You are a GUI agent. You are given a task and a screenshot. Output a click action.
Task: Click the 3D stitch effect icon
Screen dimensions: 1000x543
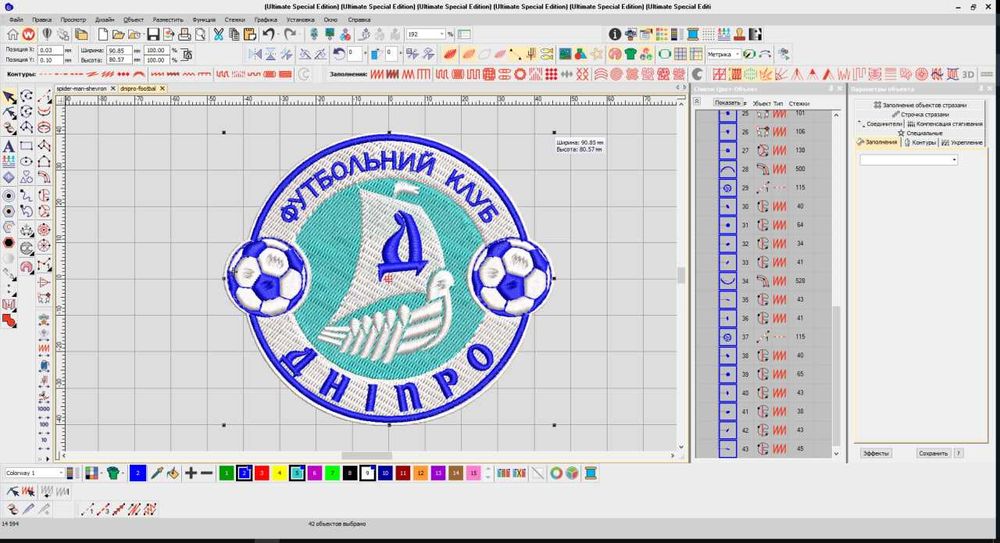[968, 75]
